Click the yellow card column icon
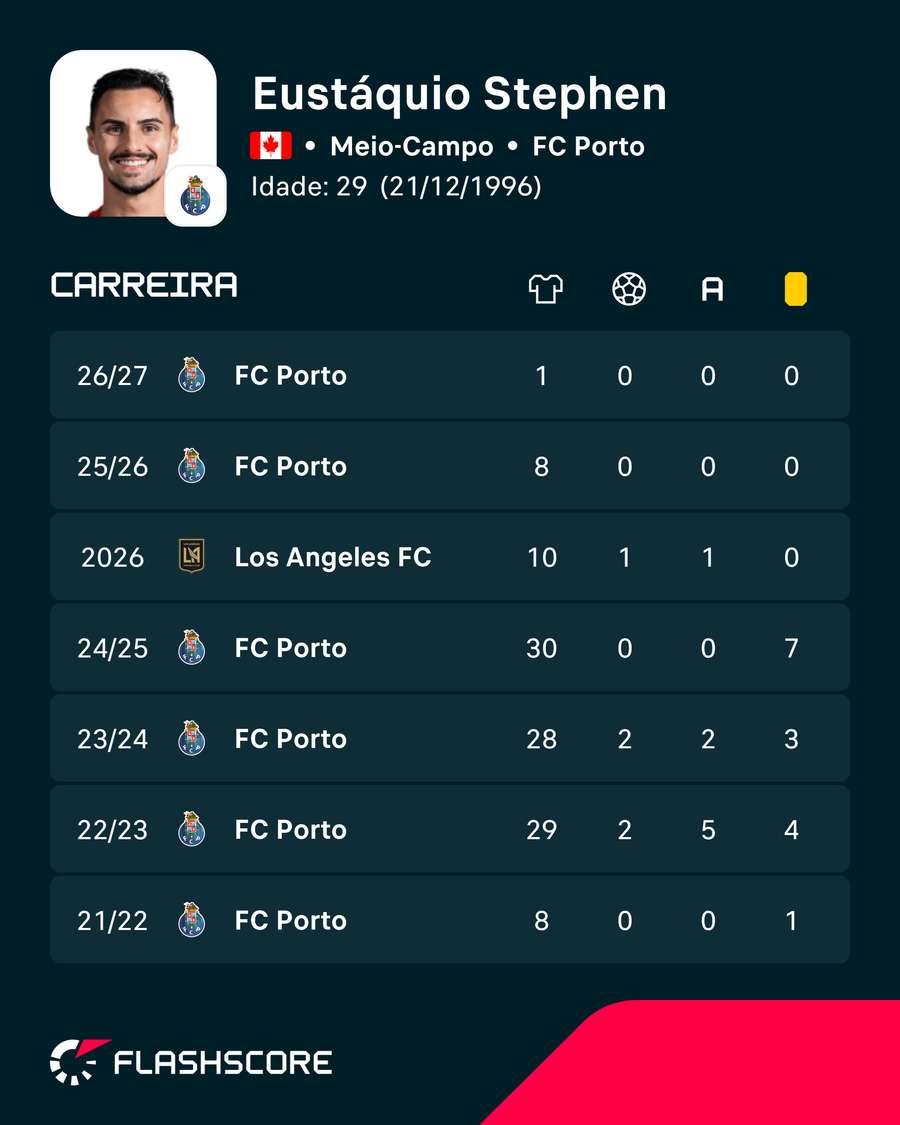This screenshot has height=1125, width=900. click(795, 289)
